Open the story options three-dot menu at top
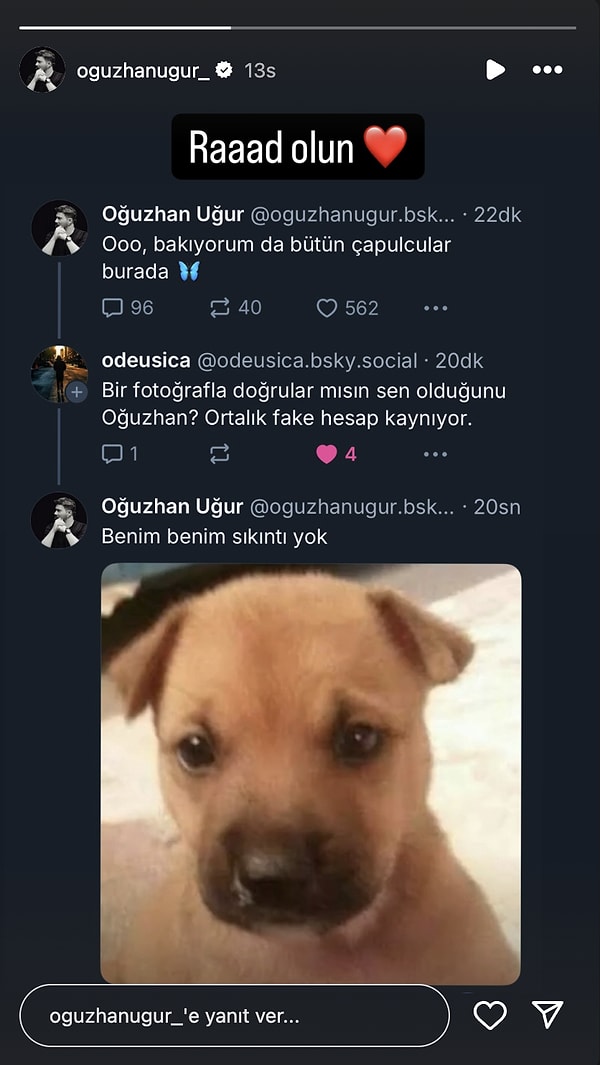This screenshot has width=600, height=1065. [x=547, y=70]
